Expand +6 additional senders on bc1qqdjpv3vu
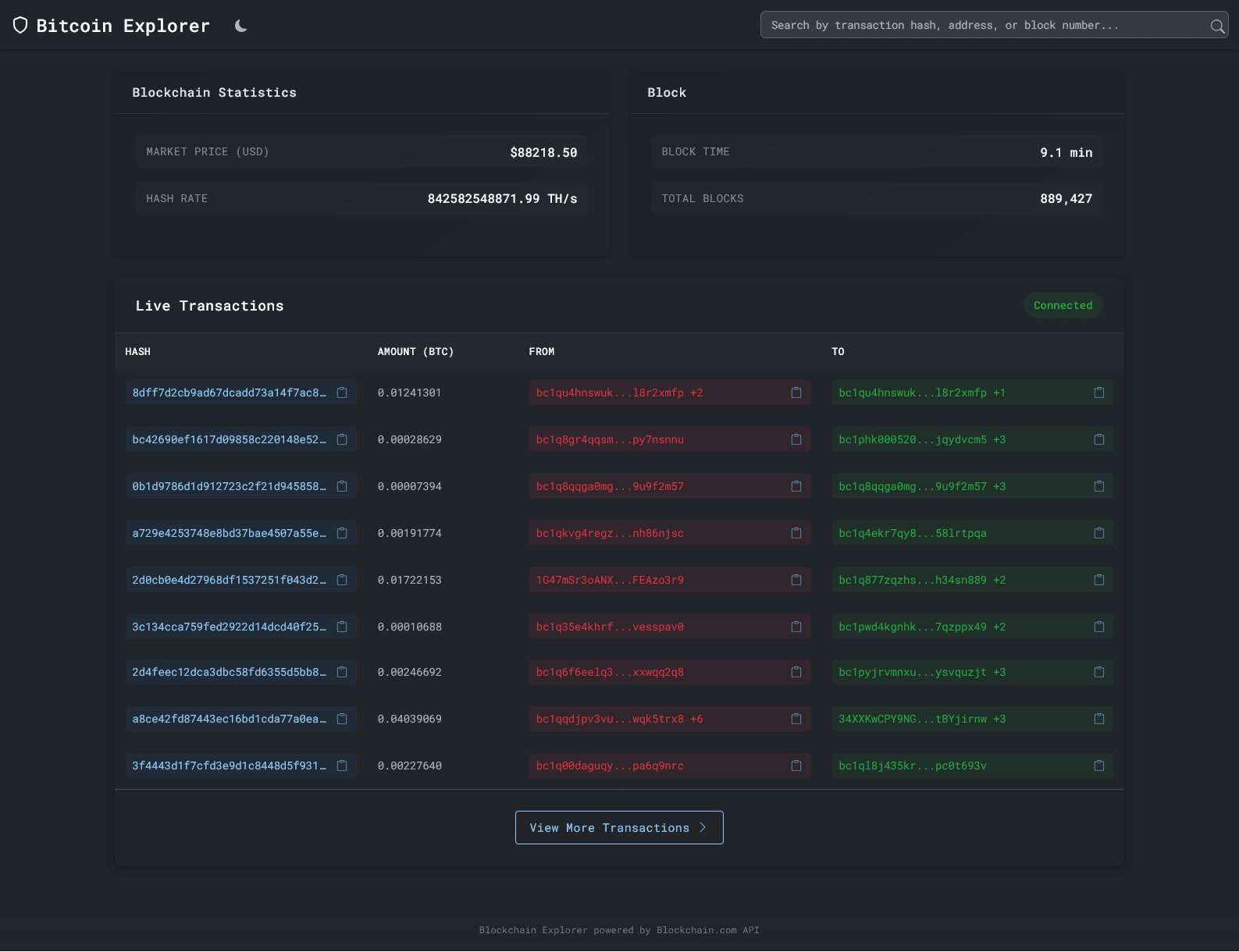The height and width of the screenshot is (952, 1239). pos(696,719)
